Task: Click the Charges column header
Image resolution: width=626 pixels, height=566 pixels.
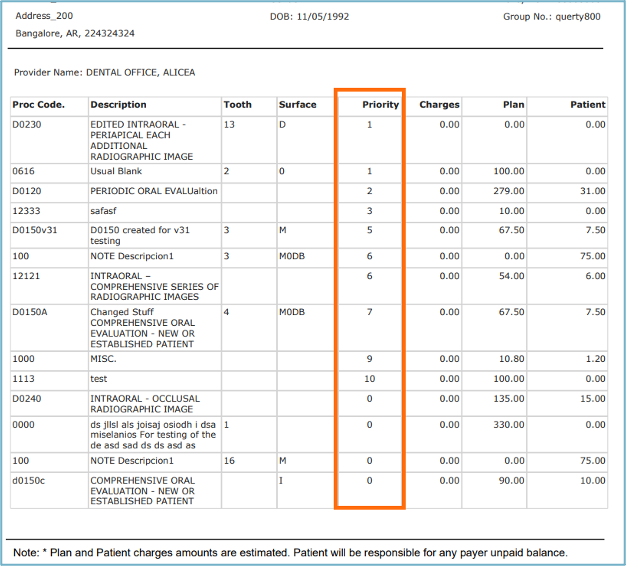Action: [x=439, y=104]
